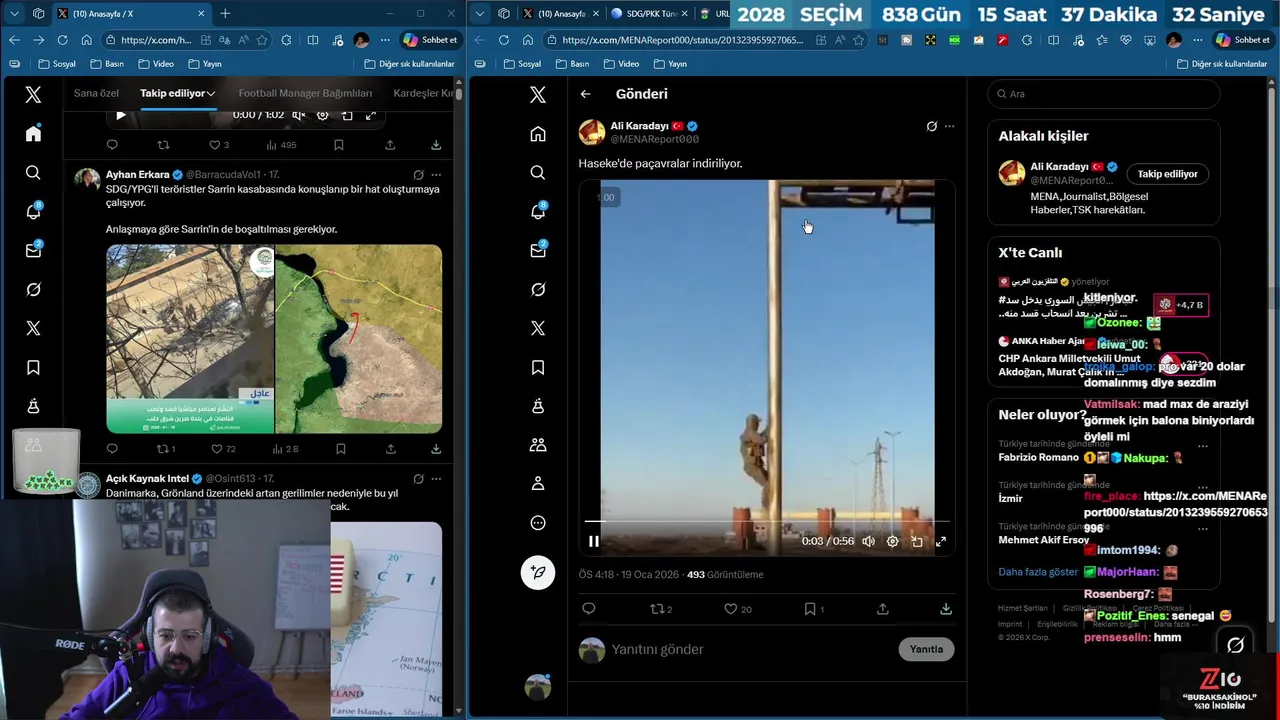Viewport: 1280px width, 720px height.
Task: Open more options on Ayhan Erkara's post
Action: coord(436,174)
